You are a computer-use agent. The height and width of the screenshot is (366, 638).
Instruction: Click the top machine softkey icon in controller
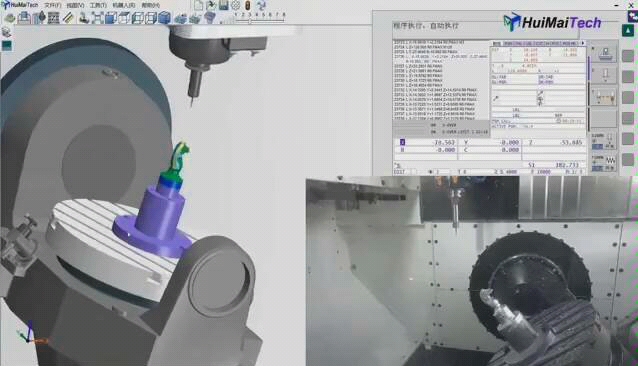point(604,54)
